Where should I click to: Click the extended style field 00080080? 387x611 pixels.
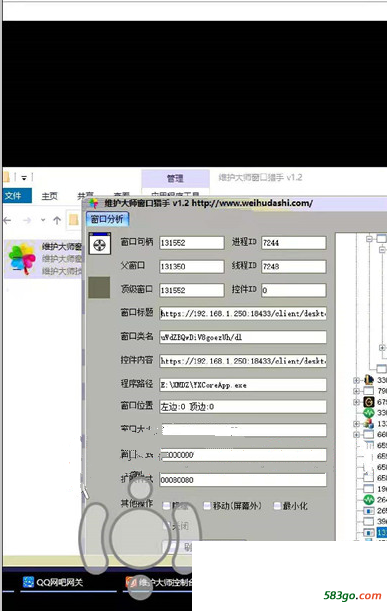(x=243, y=480)
